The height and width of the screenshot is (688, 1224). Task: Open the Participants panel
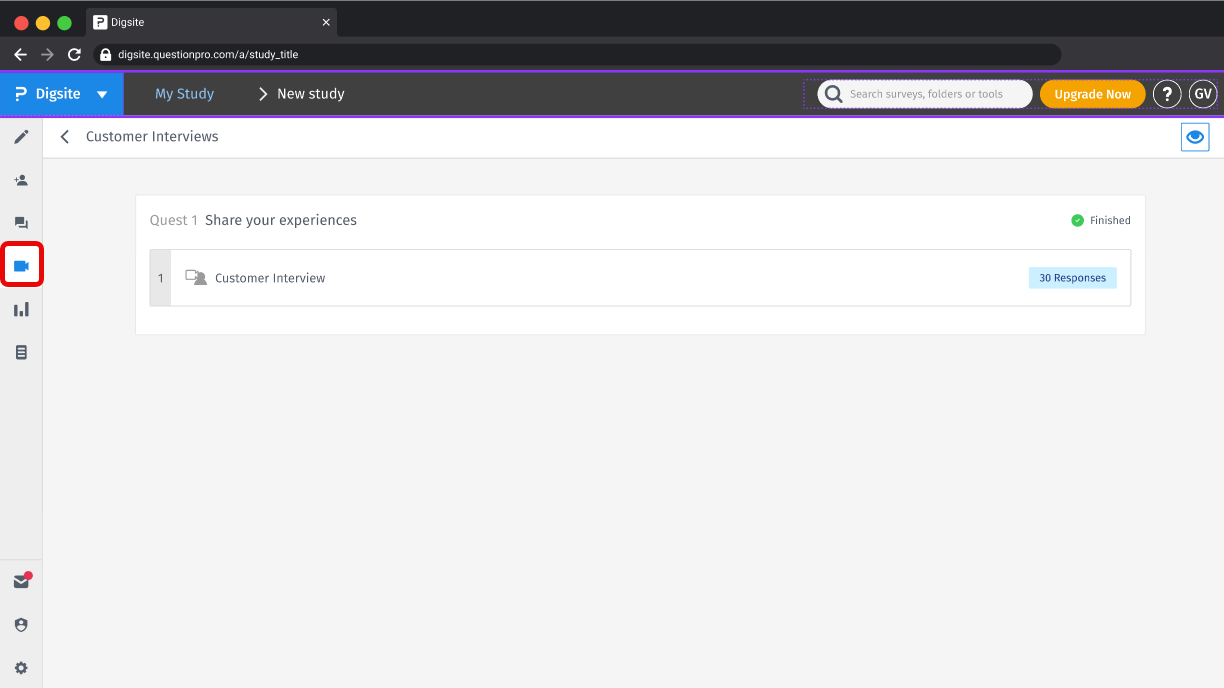pyautogui.click(x=21, y=180)
